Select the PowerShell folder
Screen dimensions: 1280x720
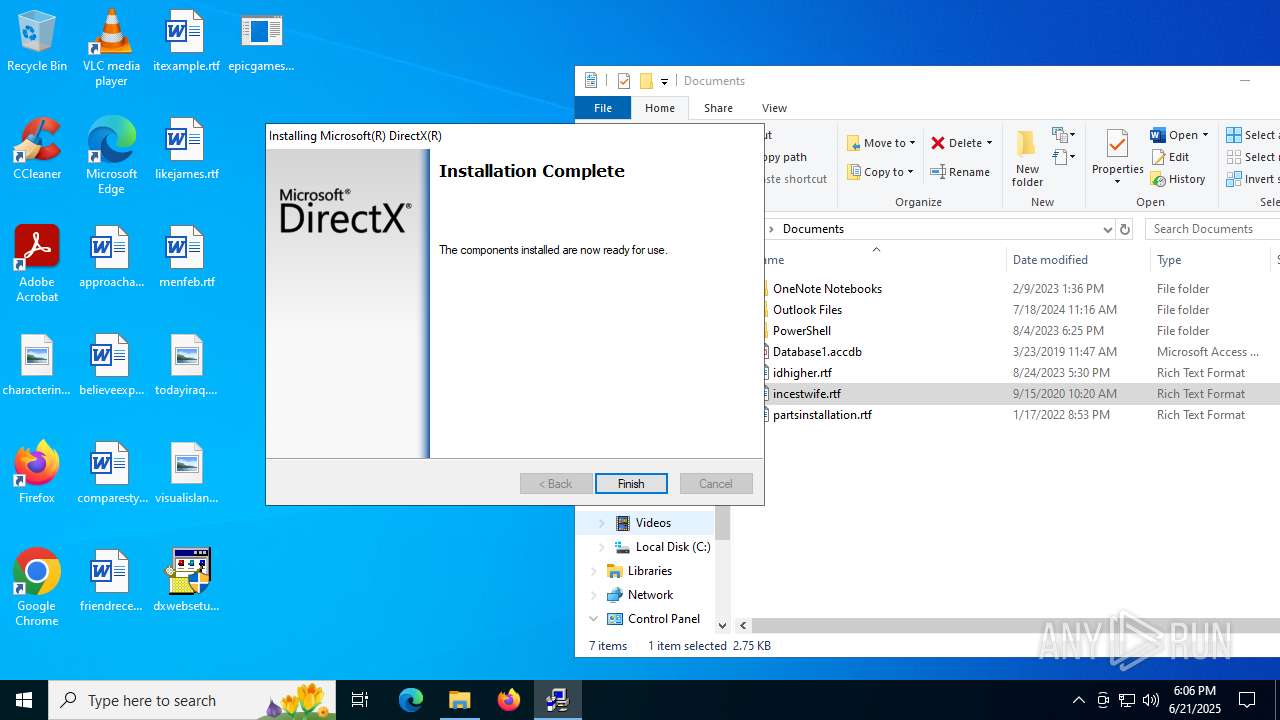[x=801, y=331]
